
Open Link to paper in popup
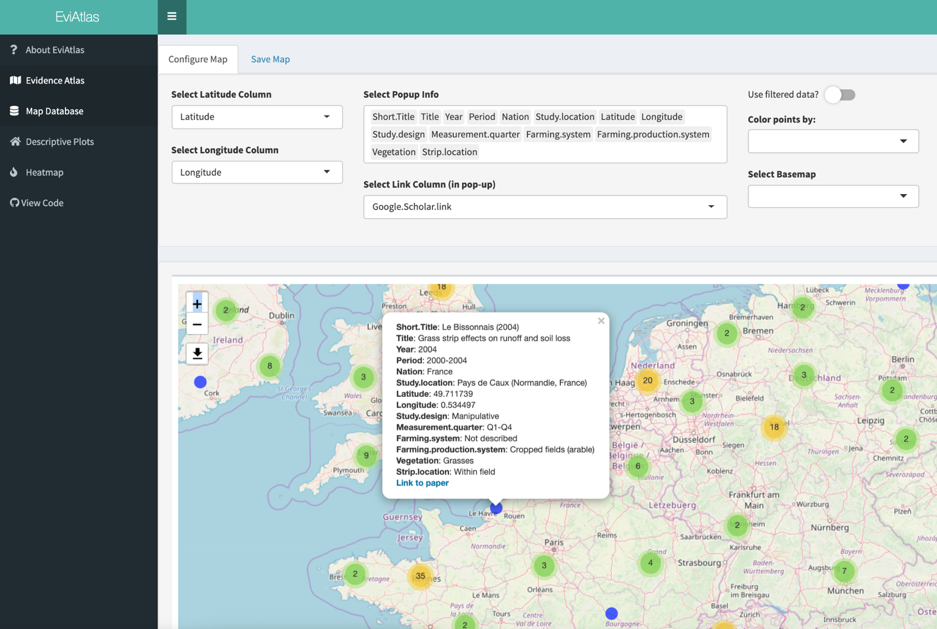click(422, 483)
